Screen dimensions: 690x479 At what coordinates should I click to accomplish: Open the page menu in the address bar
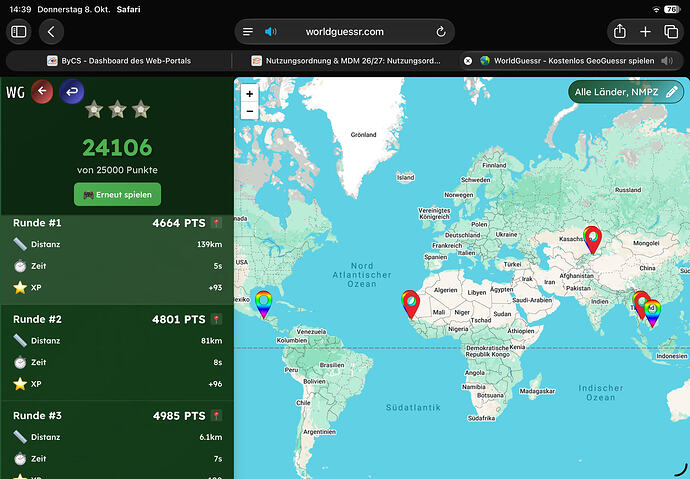pos(248,32)
